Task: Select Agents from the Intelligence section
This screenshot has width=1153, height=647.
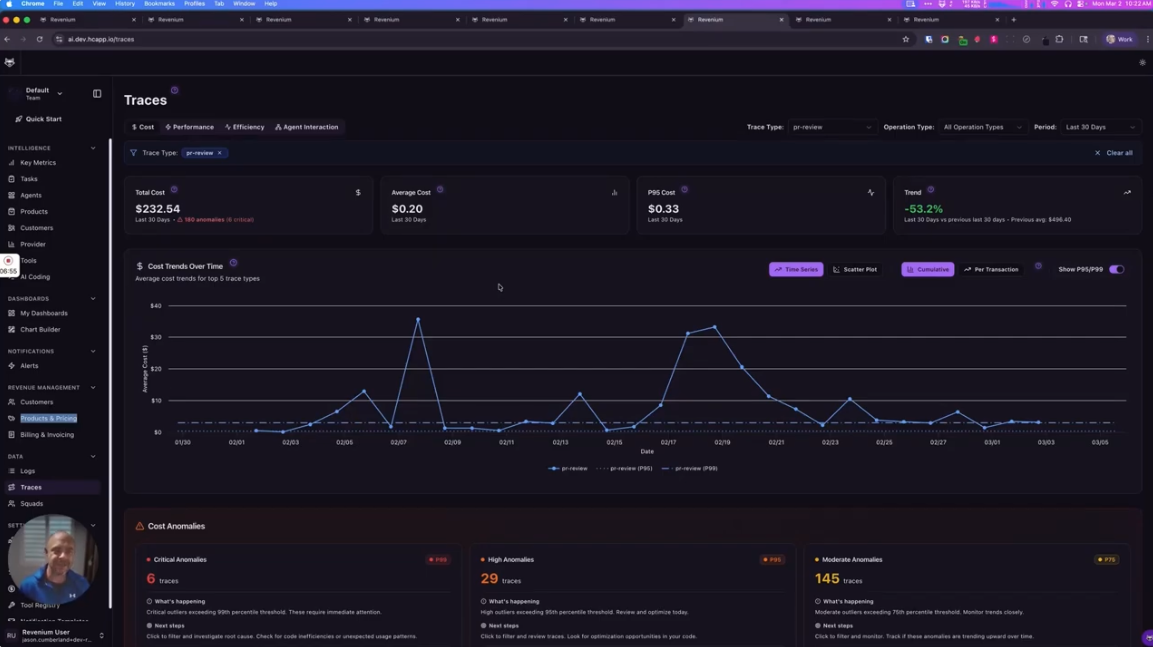Action: click(x=30, y=195)
